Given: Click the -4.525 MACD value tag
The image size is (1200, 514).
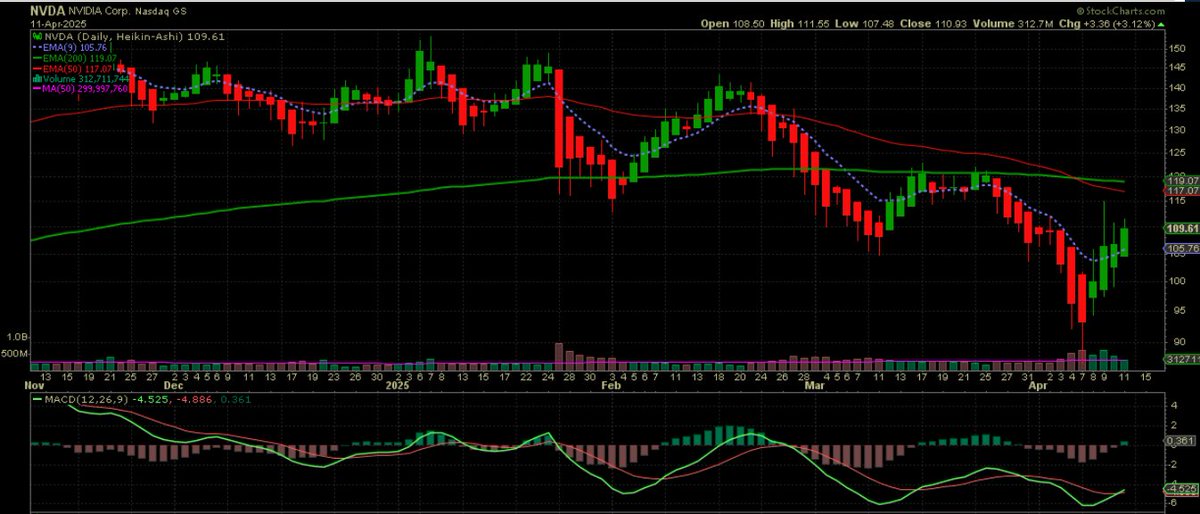Looking at the screenshot, I should pos(1182,488).
